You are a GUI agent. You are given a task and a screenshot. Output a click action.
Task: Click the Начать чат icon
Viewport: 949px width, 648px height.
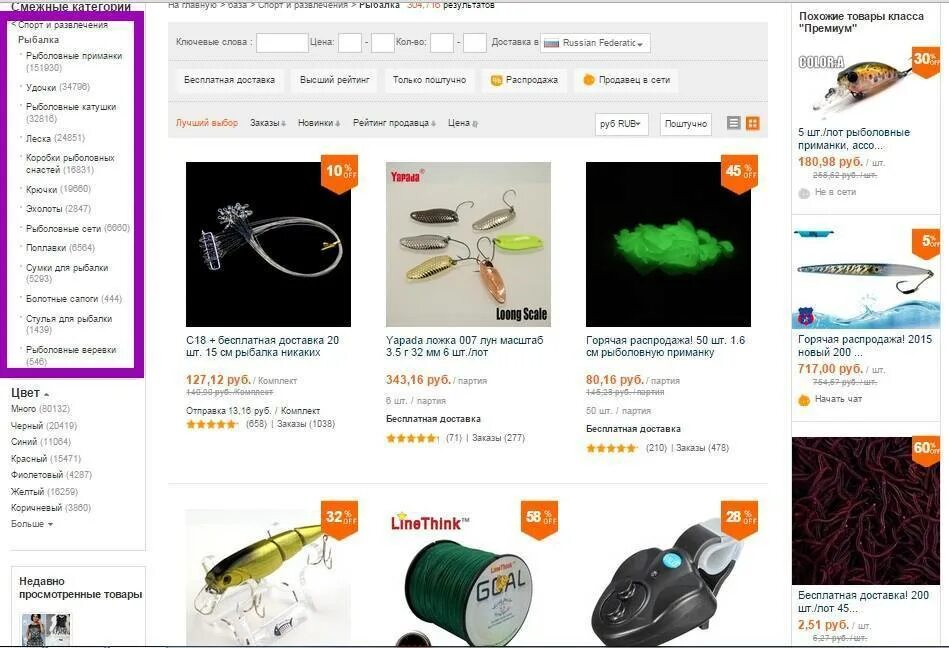coord(804,400)
